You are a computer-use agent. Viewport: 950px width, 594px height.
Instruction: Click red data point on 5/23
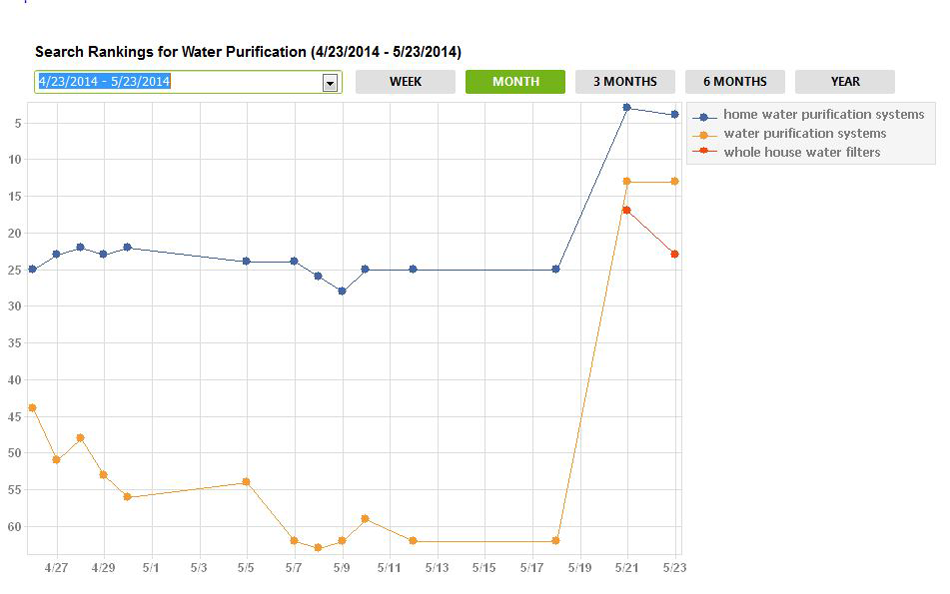[675, 254]
